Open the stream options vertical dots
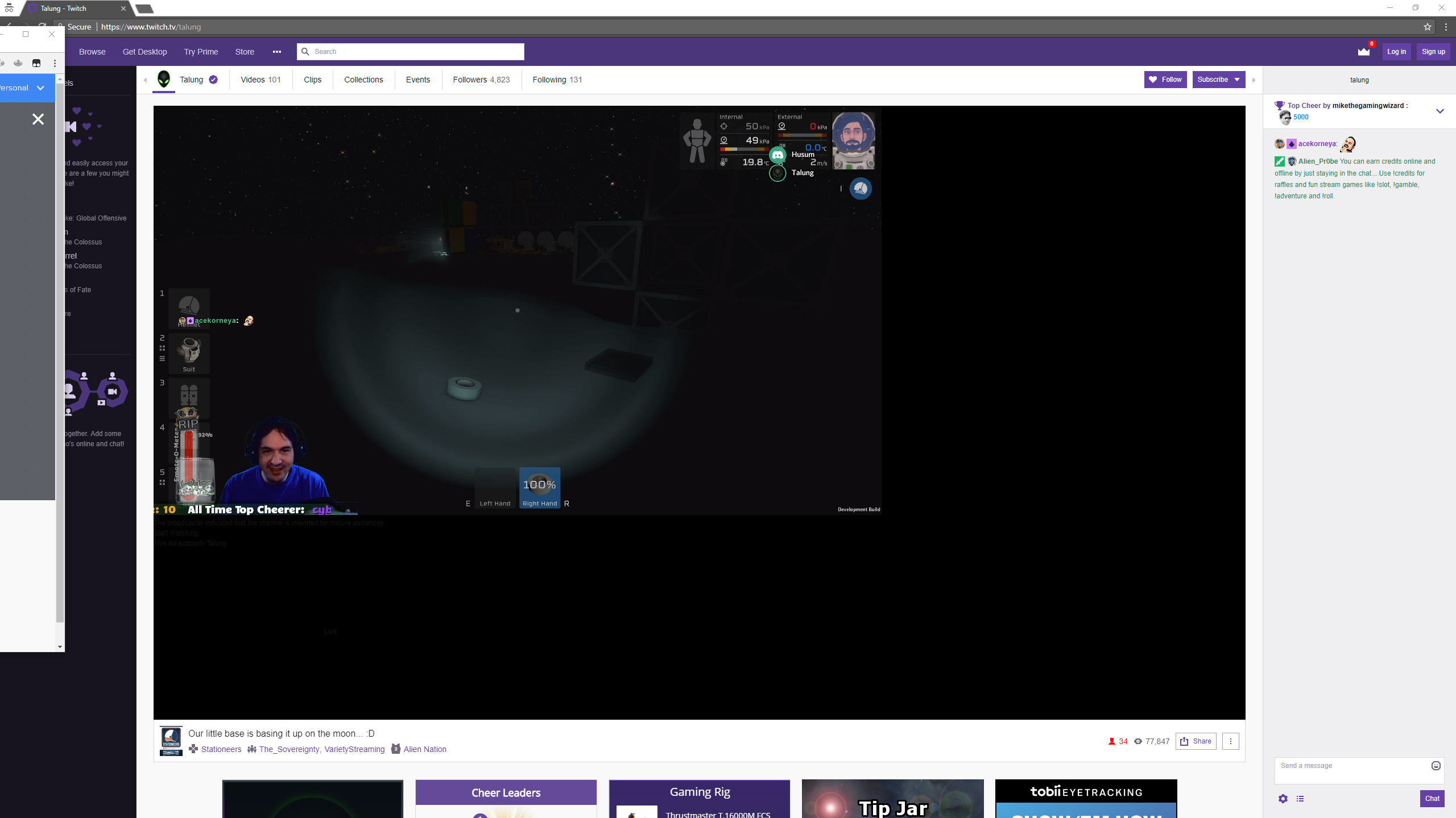Image resolution: width=1456 pixels, height=818 pixels. pos(1231,741)
